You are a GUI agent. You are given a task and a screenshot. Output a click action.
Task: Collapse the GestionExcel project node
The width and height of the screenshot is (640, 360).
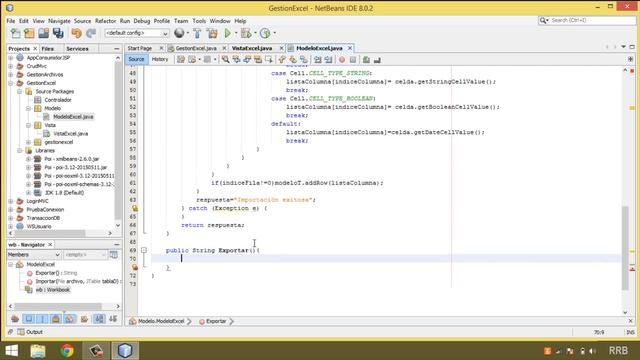point(11,83)
